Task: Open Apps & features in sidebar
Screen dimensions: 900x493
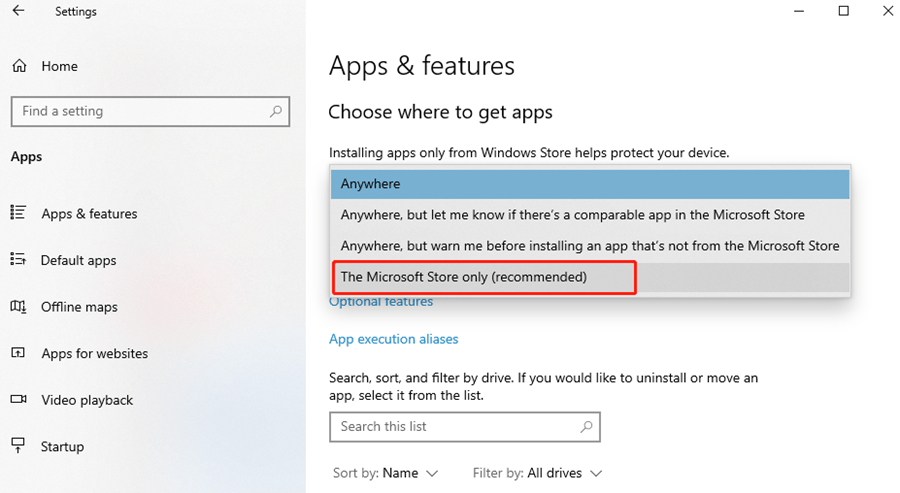Action: (x=90, y=213)
